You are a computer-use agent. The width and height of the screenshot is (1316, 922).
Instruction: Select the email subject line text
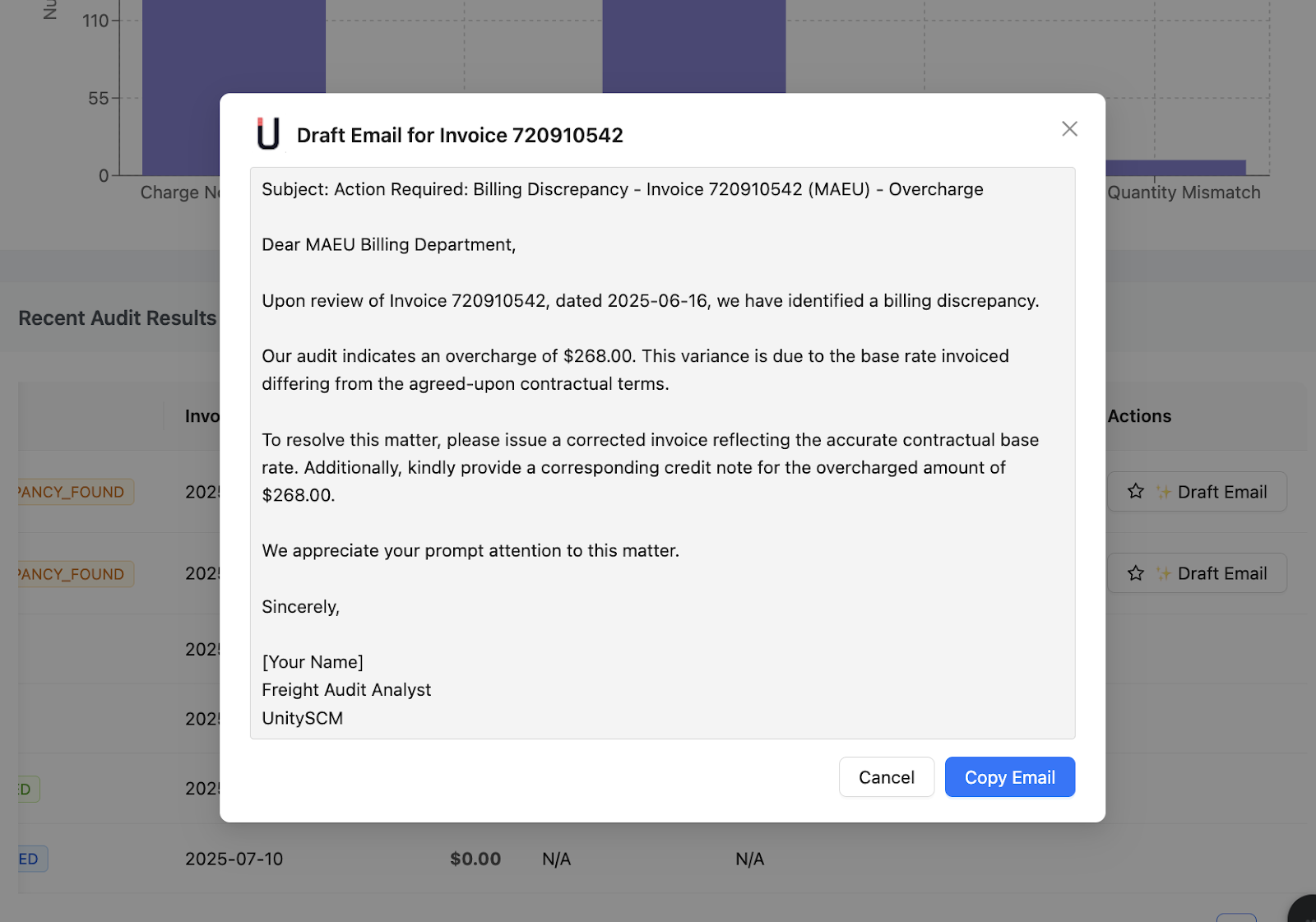(623, 189)
